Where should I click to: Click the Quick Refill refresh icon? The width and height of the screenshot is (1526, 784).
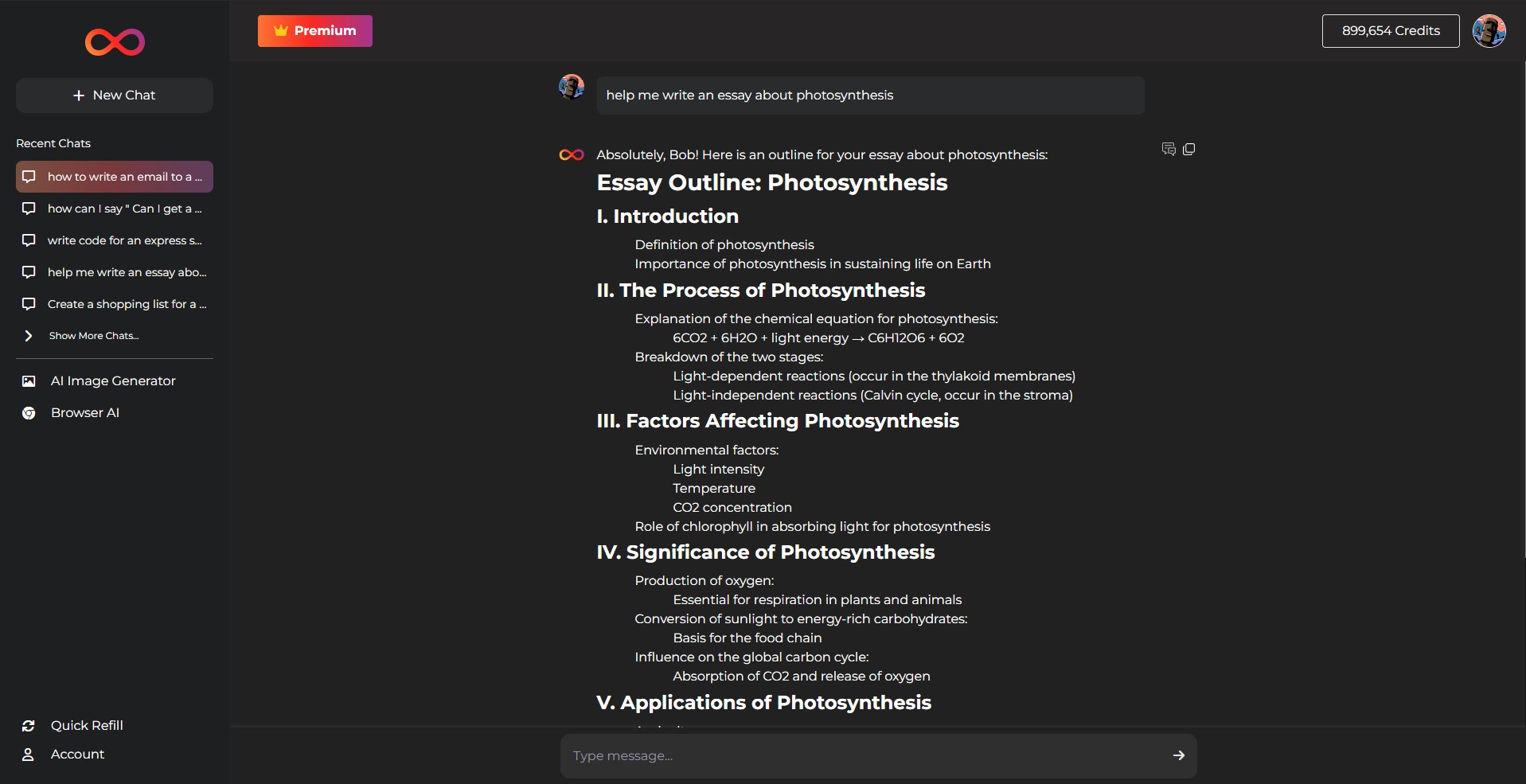click(29, 726)
